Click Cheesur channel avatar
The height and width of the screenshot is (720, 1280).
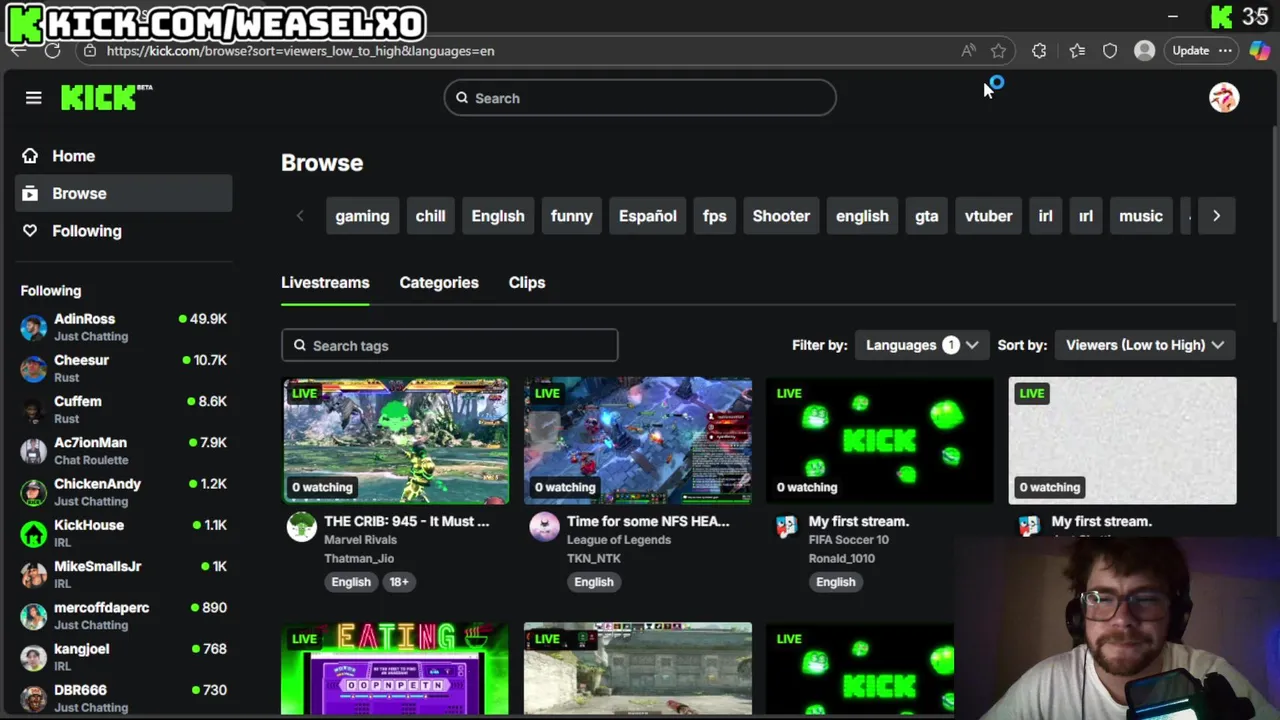coord(34,368)
